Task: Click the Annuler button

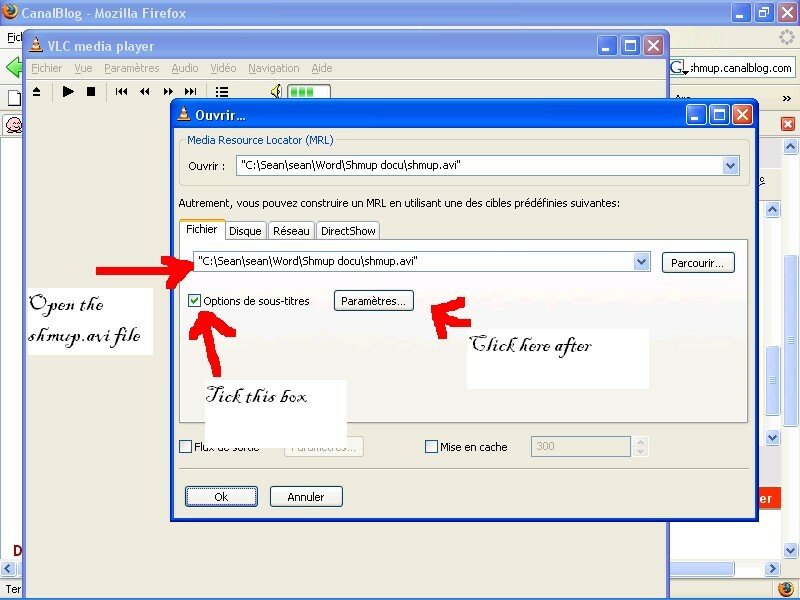Action: 306,496
